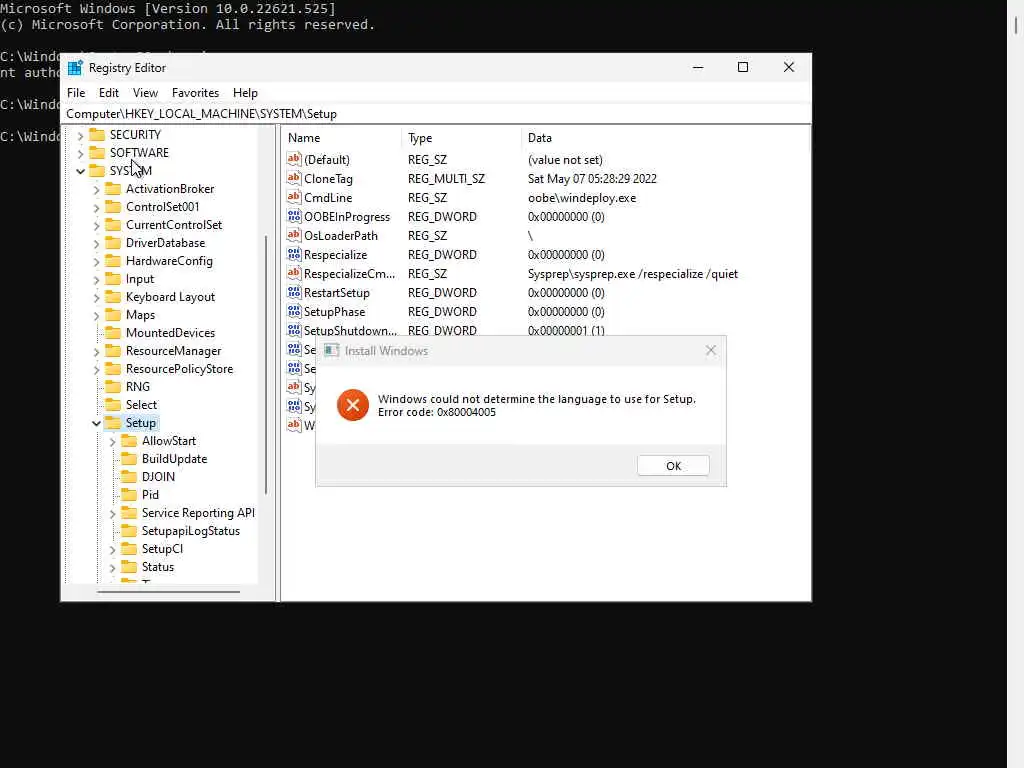This screenshot has height=768, width=1024.
Task: Expand the AllowStart subkey
Action: coord(112,442)
